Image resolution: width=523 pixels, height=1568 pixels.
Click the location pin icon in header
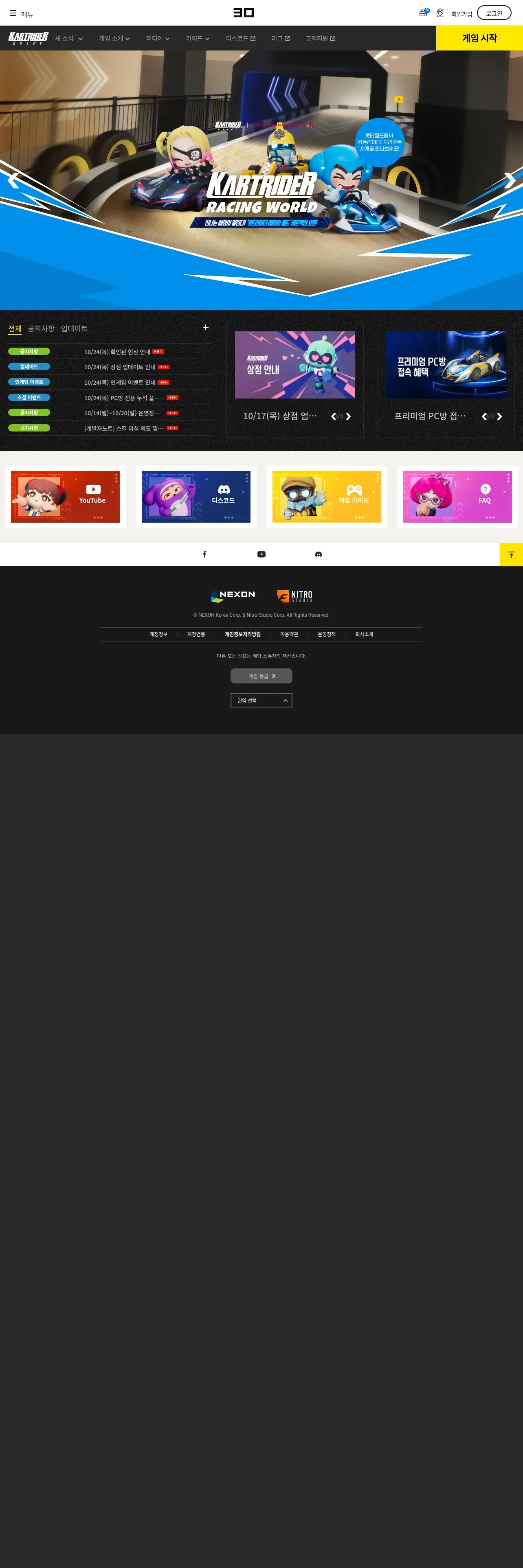point(440,13)
